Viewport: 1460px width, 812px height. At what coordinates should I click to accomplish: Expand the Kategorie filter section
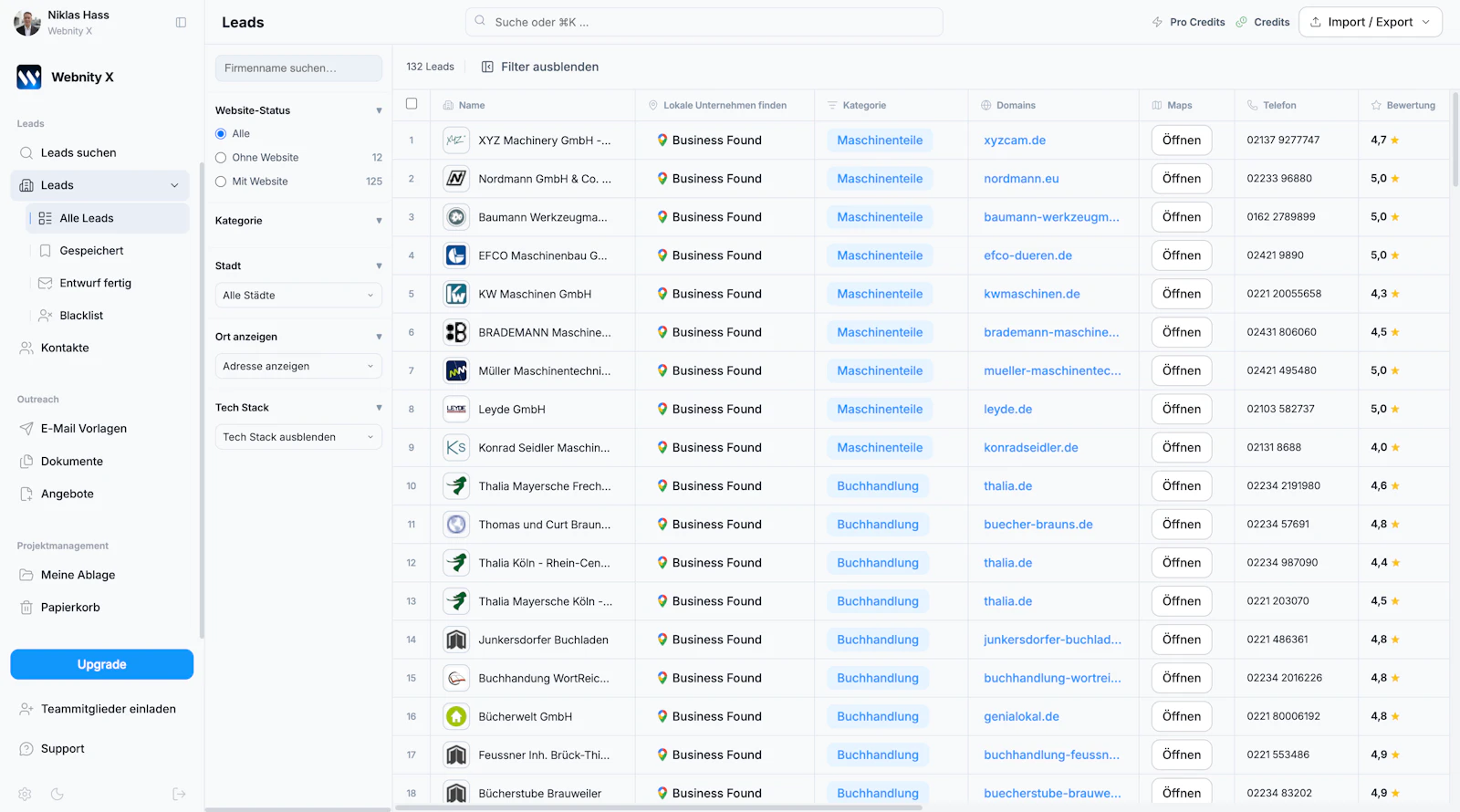tap(379, 221)
